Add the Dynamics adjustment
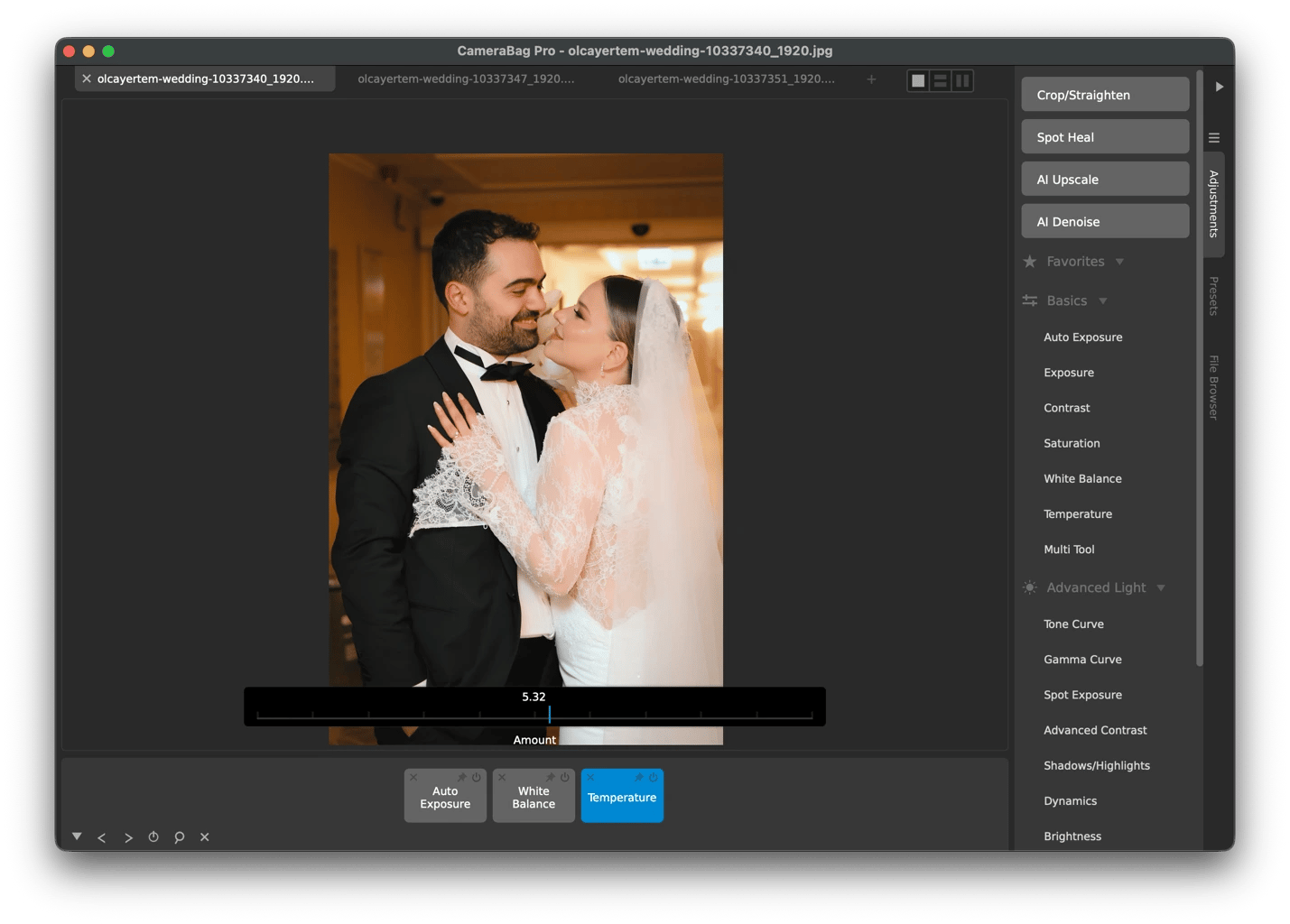The width and height of the screenshot is (1290, 924). coord(1070,801)
